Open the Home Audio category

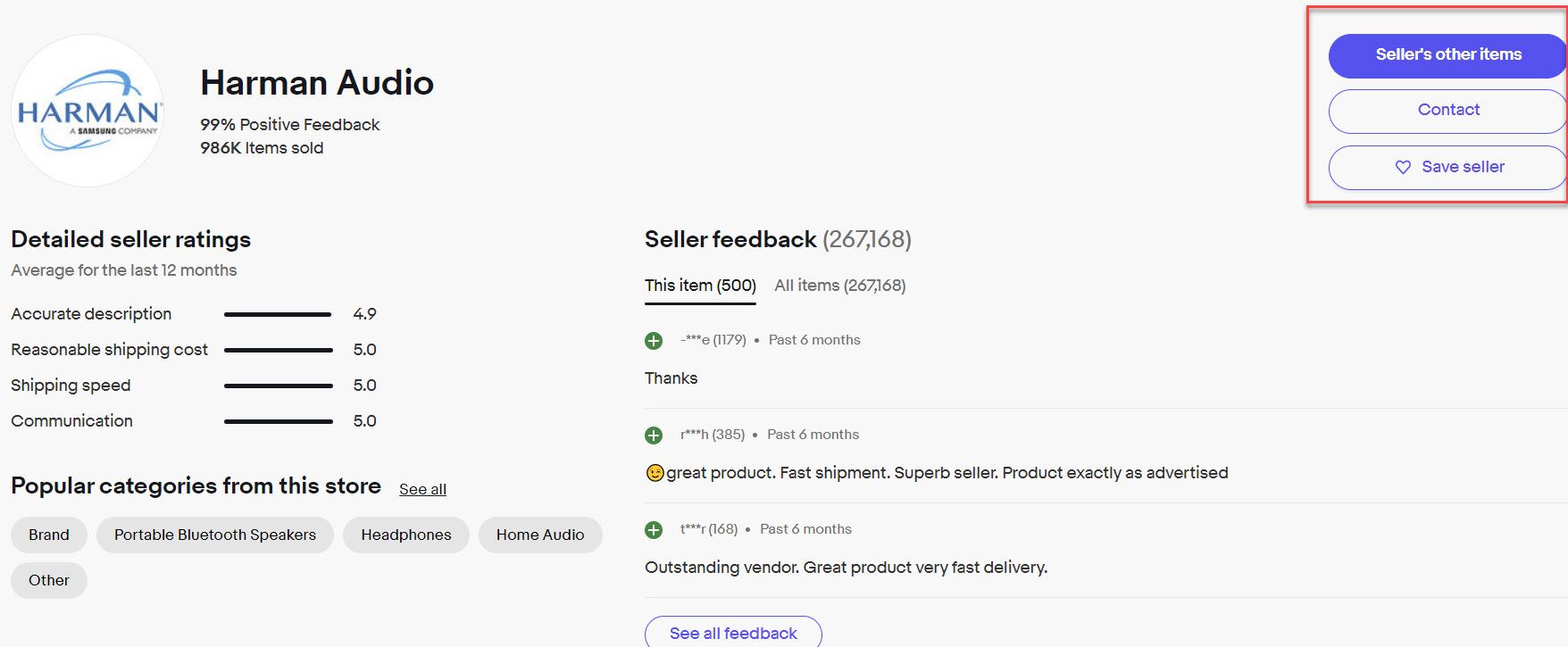tap(540, 535)
